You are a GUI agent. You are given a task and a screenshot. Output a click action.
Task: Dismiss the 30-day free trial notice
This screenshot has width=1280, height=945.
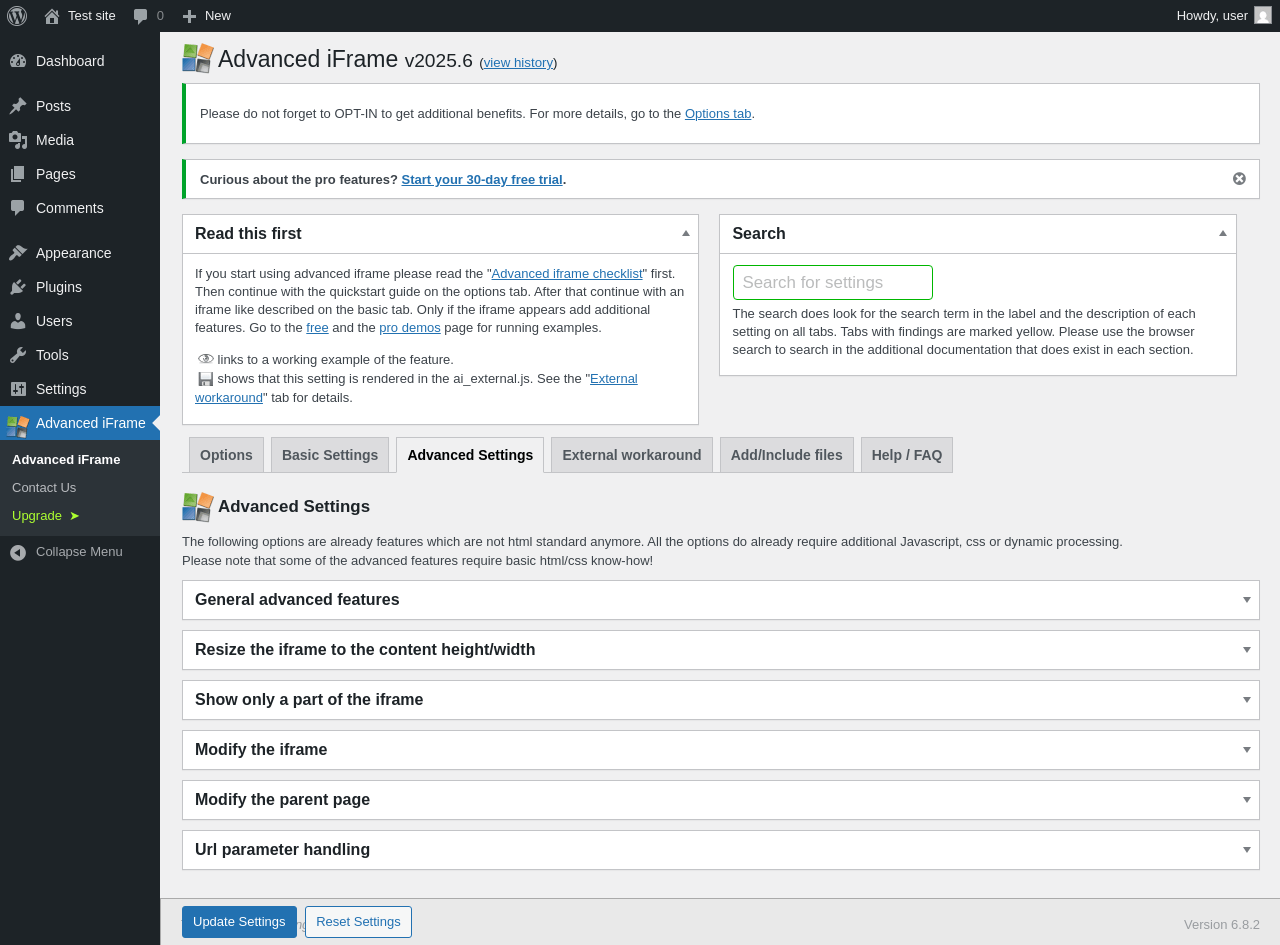click(x=1239, y=179)
